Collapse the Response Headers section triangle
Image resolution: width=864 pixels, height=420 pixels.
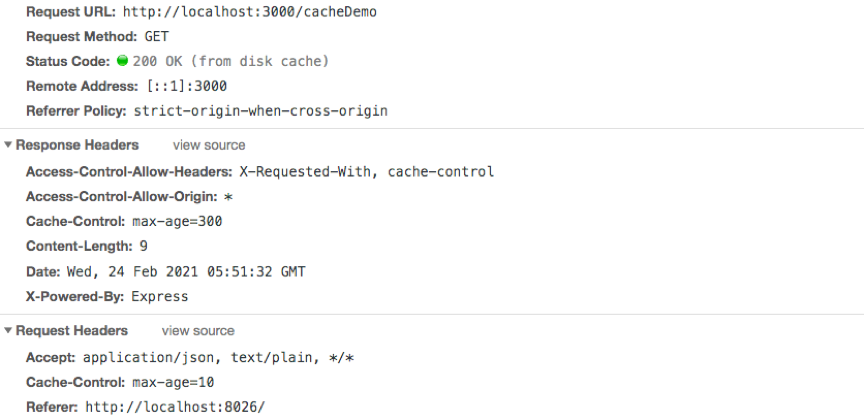tap(8, 146)
